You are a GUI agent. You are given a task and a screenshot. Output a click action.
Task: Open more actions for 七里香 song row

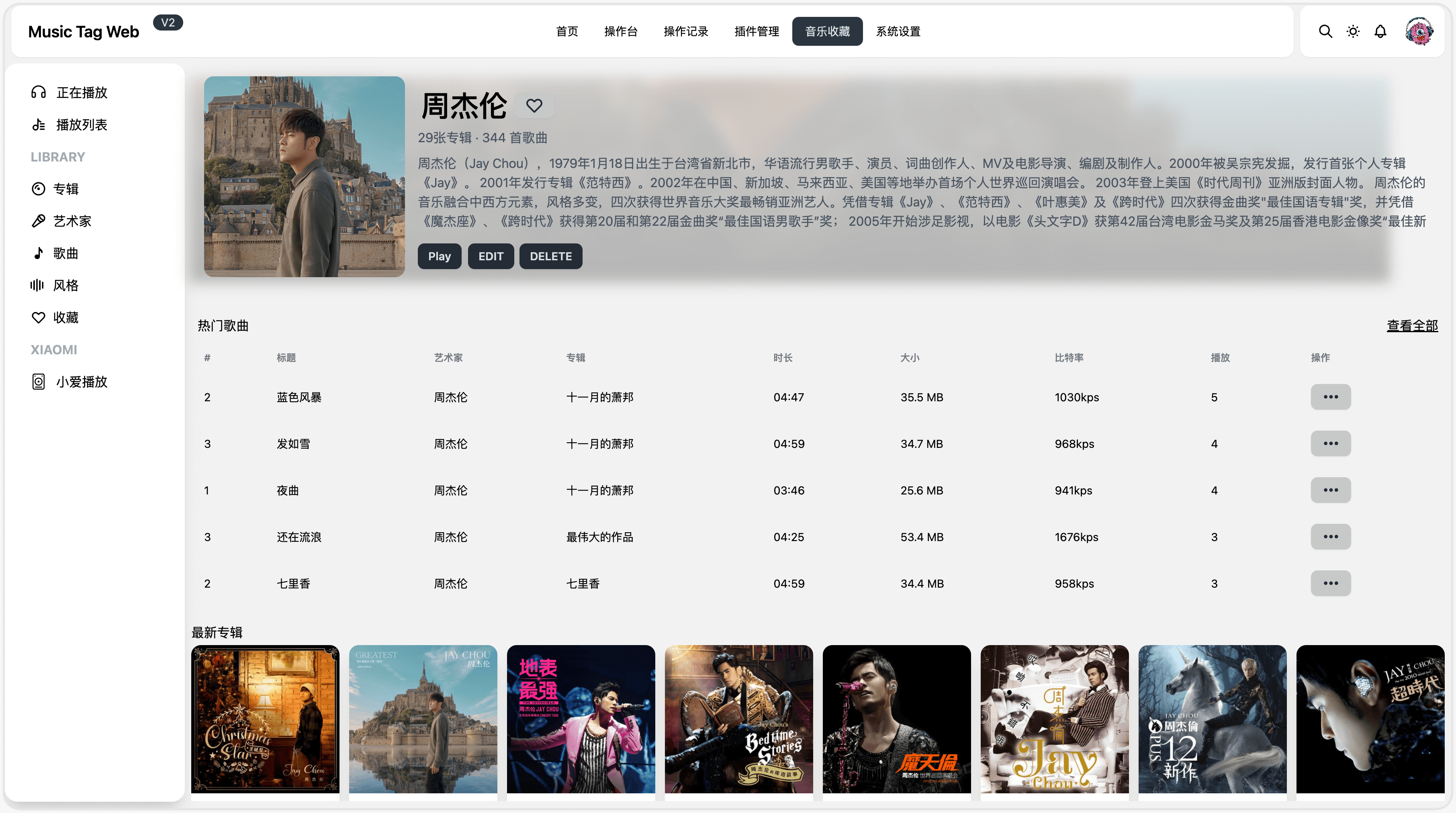(x=1331, y=583)
